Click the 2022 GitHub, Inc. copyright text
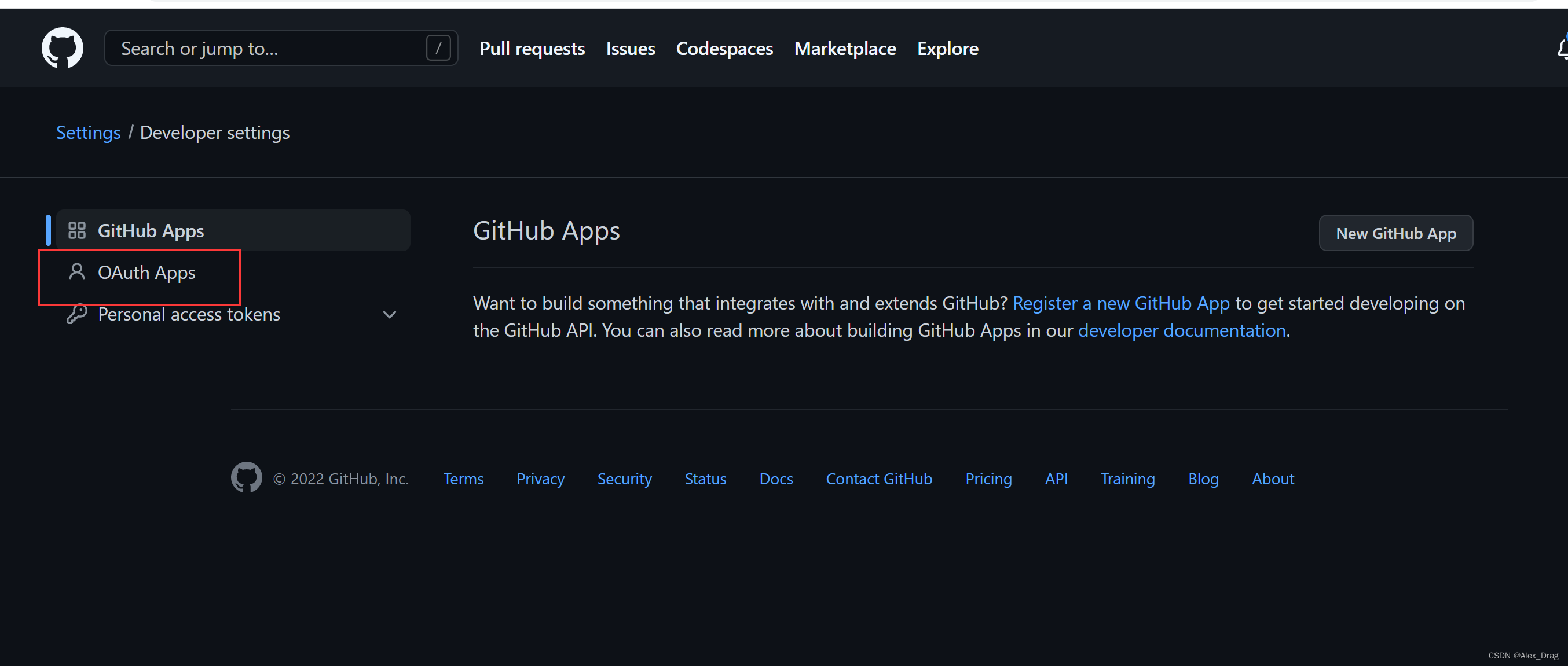This screenshot has width=1568, height=666. [341, 479]
